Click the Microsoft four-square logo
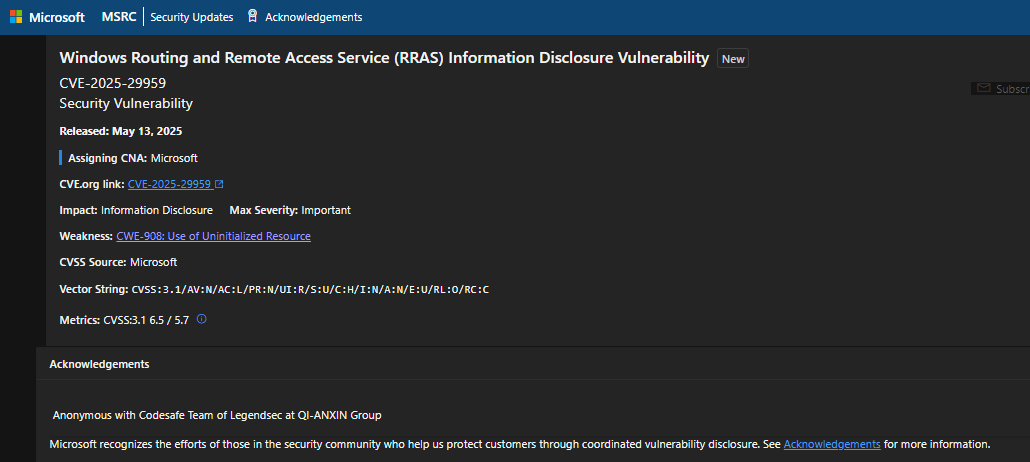Screen dimensions: 1030x462 point(16,17)
